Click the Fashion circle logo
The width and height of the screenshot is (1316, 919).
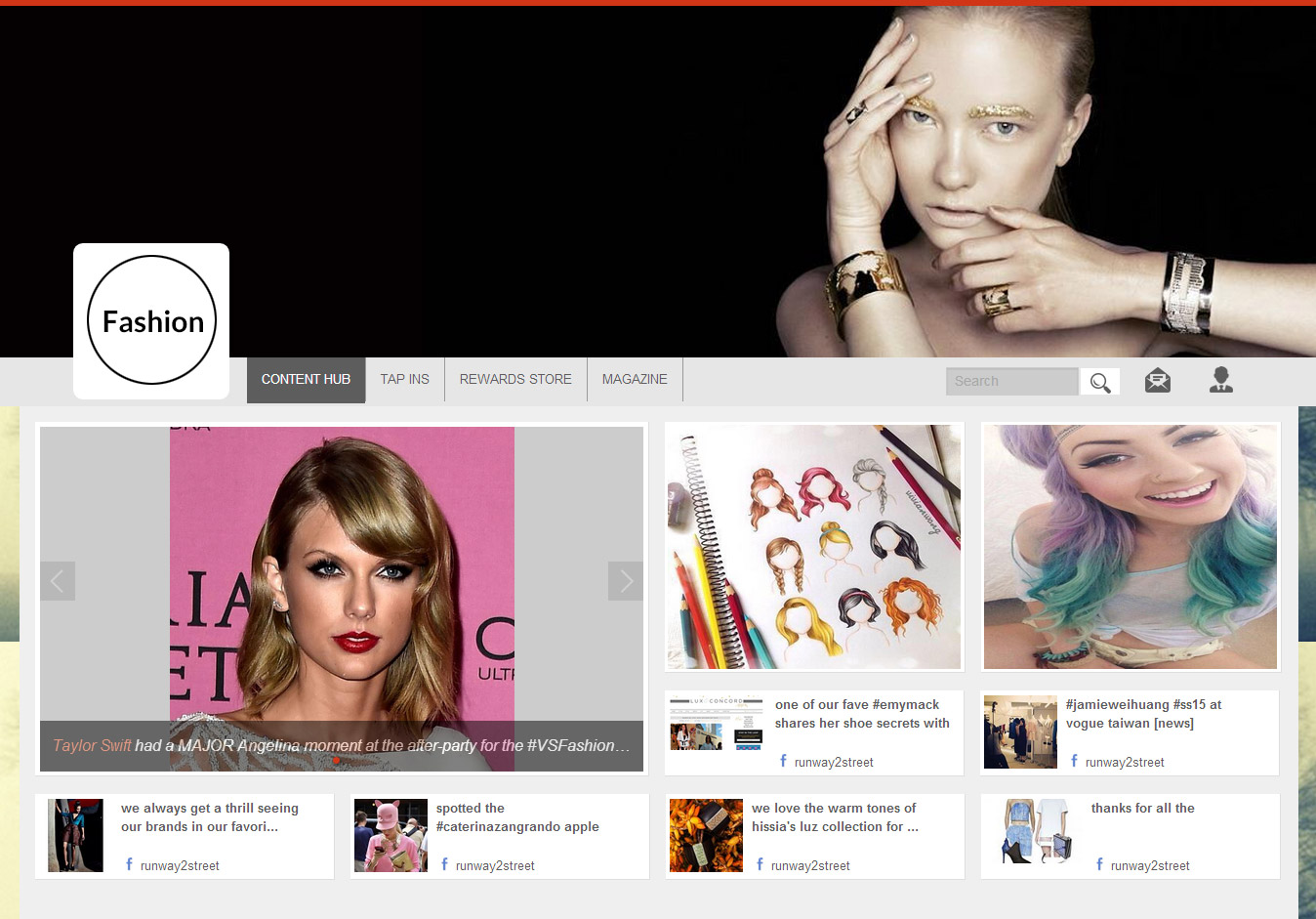tap(151, 320)
